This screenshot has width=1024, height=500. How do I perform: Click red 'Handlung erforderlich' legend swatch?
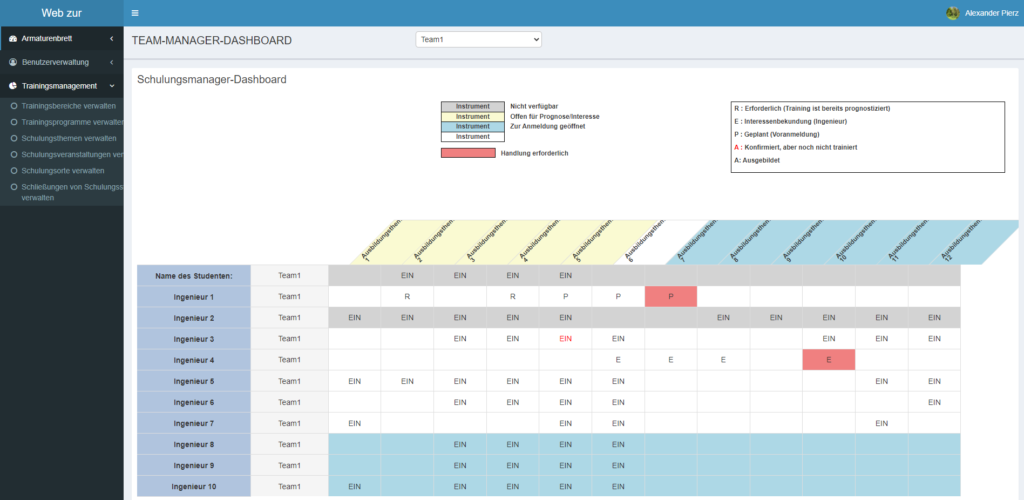click(x=468, y=153)
